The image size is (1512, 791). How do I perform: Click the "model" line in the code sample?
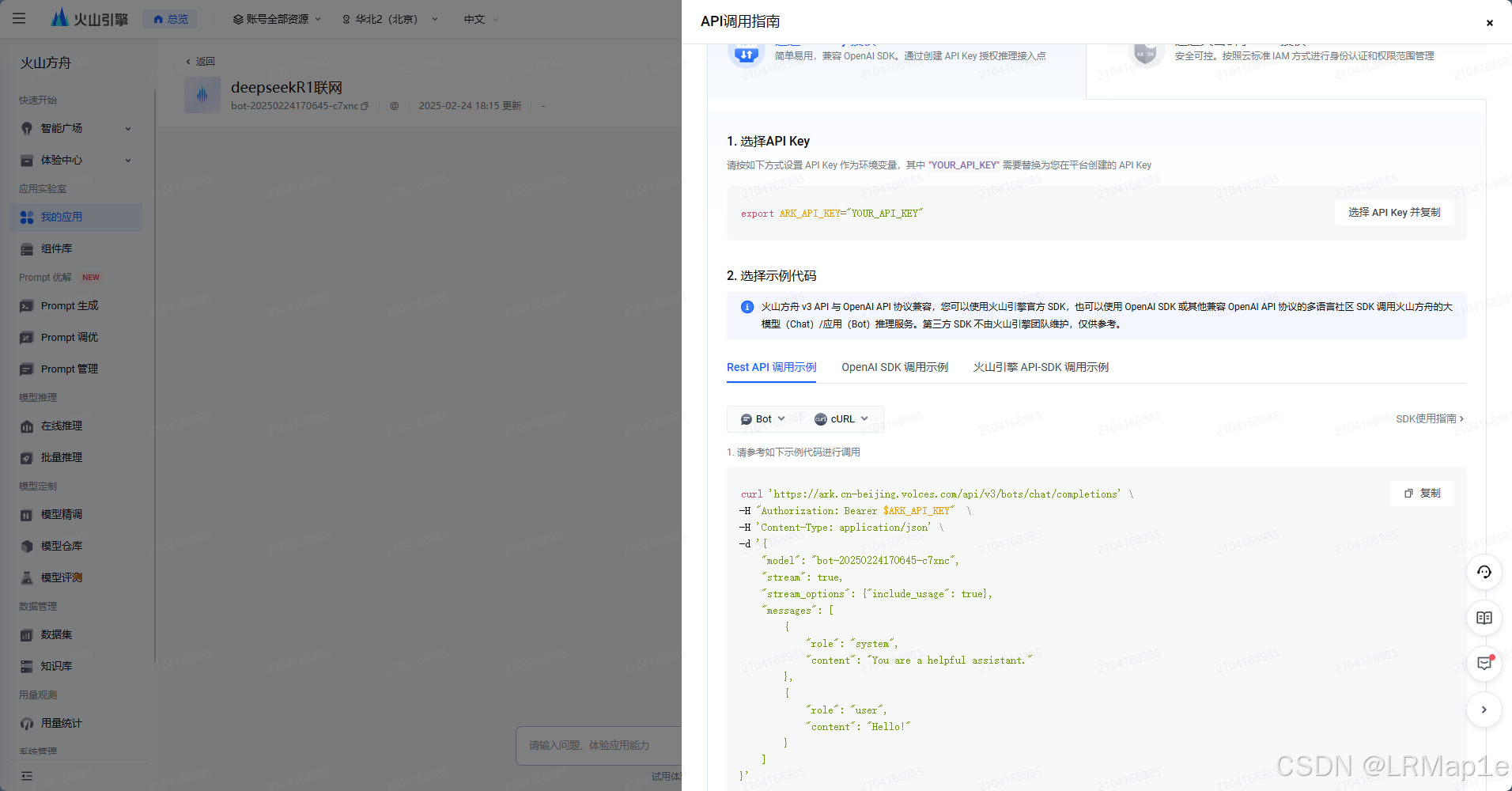coord(860,561)
